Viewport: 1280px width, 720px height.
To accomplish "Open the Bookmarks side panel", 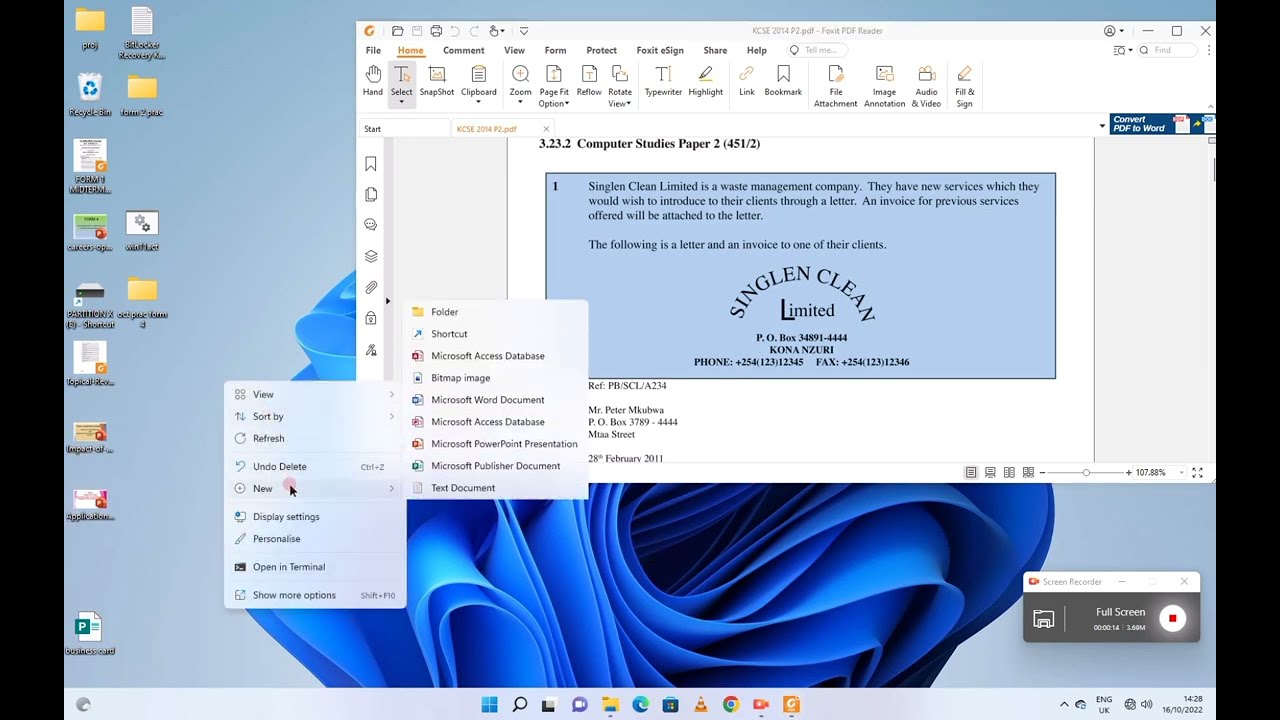I will (x=371, y=164).
